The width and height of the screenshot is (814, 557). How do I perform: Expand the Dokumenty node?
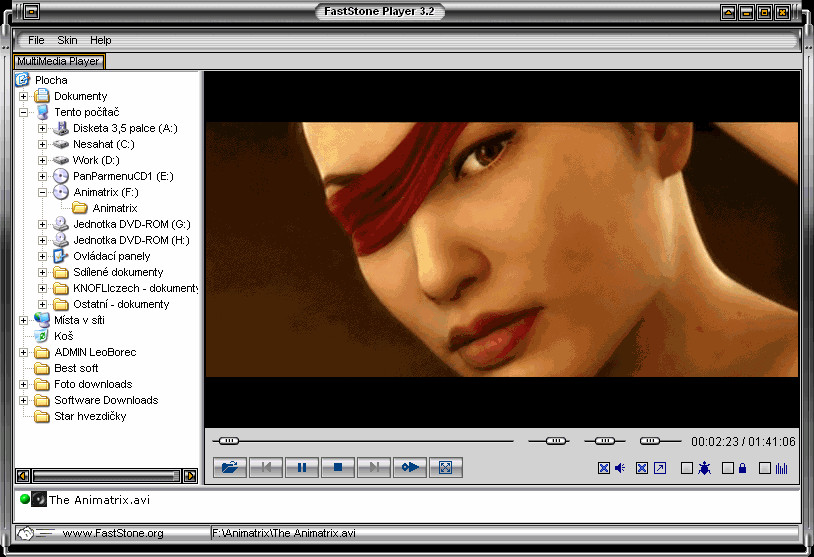tap(23, 97)
